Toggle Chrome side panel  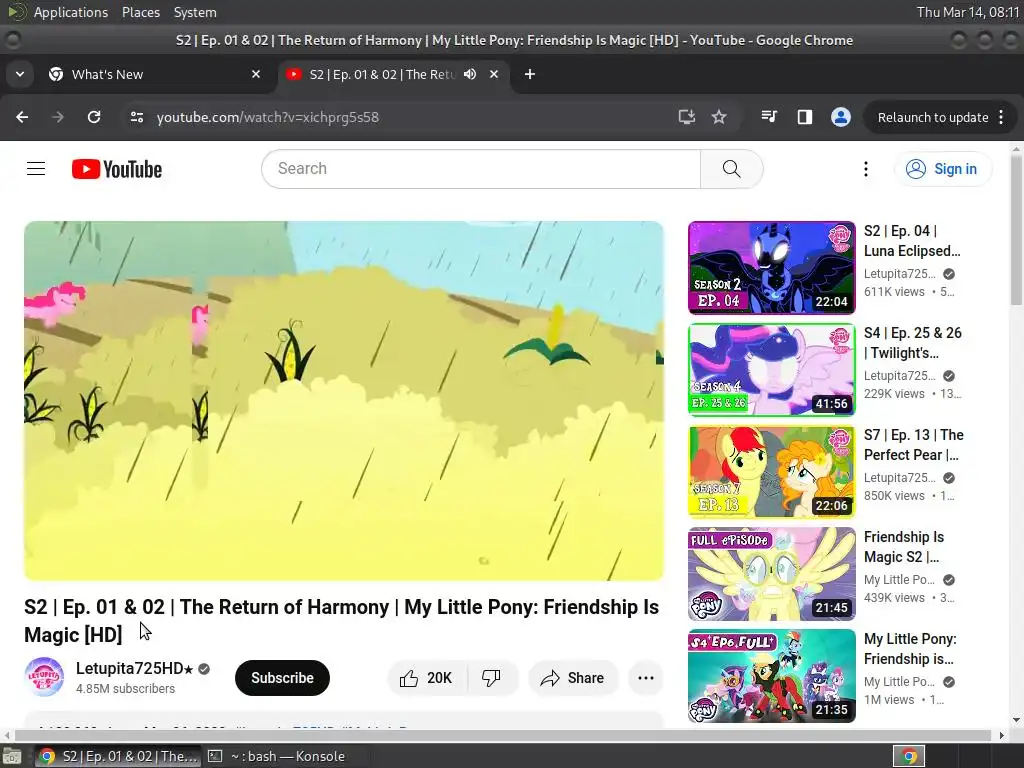tap(805, 118)
